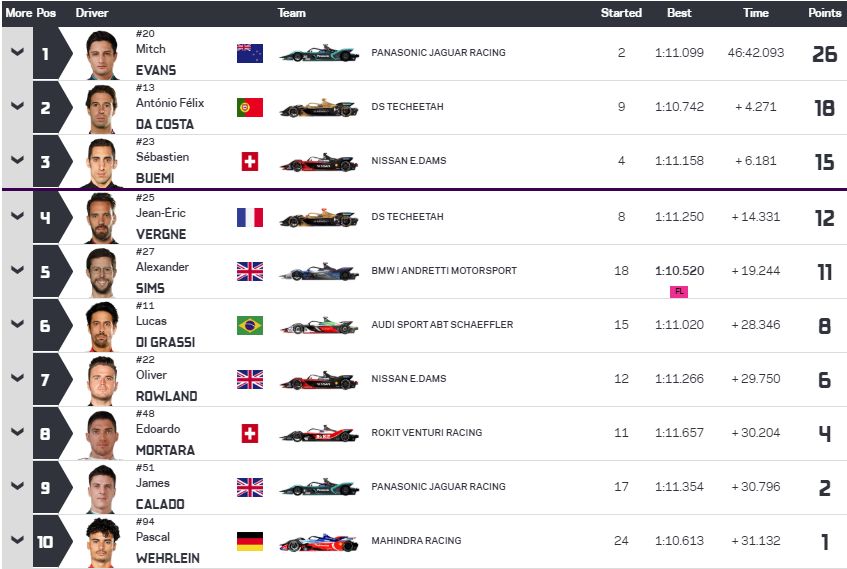This screenshot has height=569, width=847.
Task: Click the DS Techeetah car in Da Costa's row
Action: coord(319,108)
